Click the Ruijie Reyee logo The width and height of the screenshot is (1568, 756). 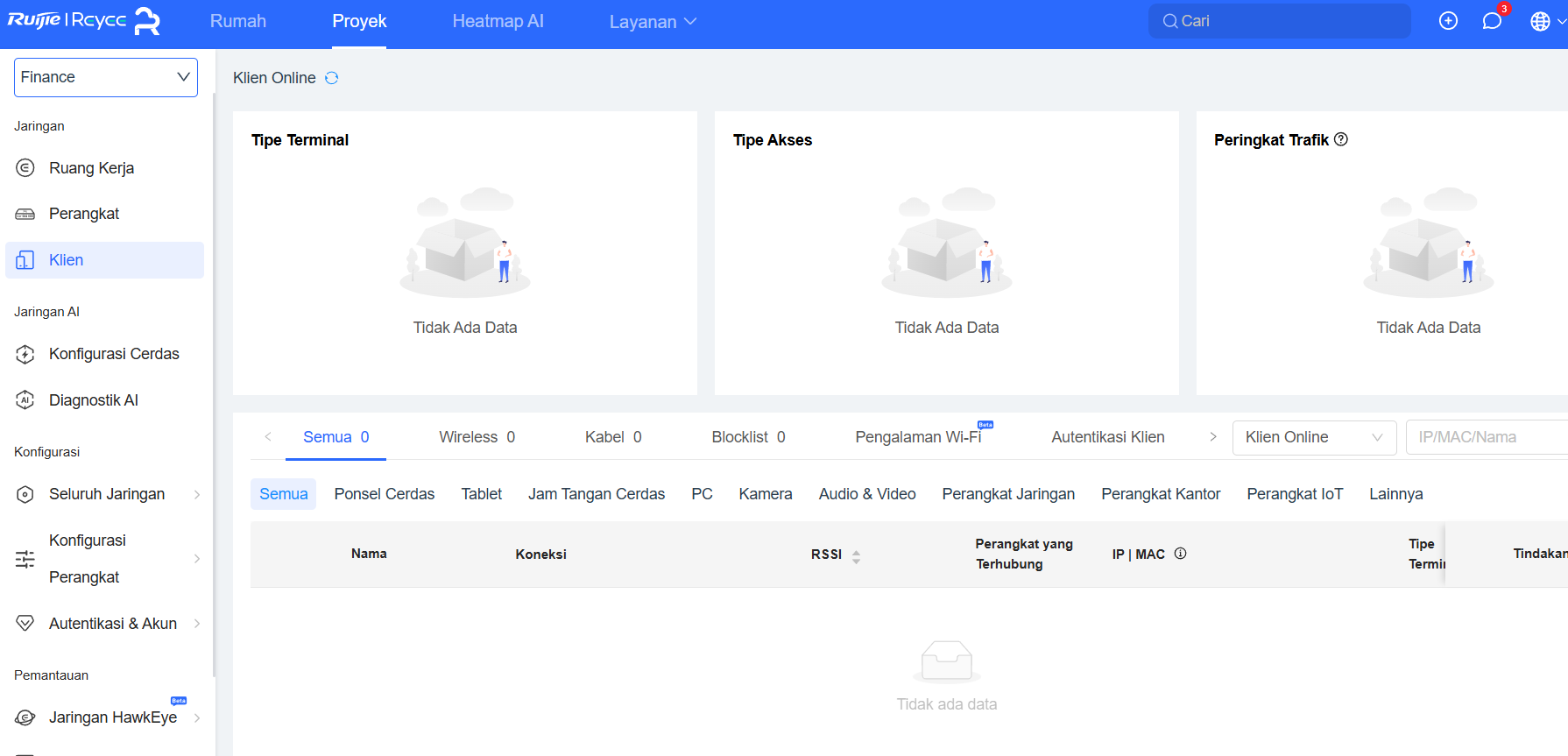[84, 21]
